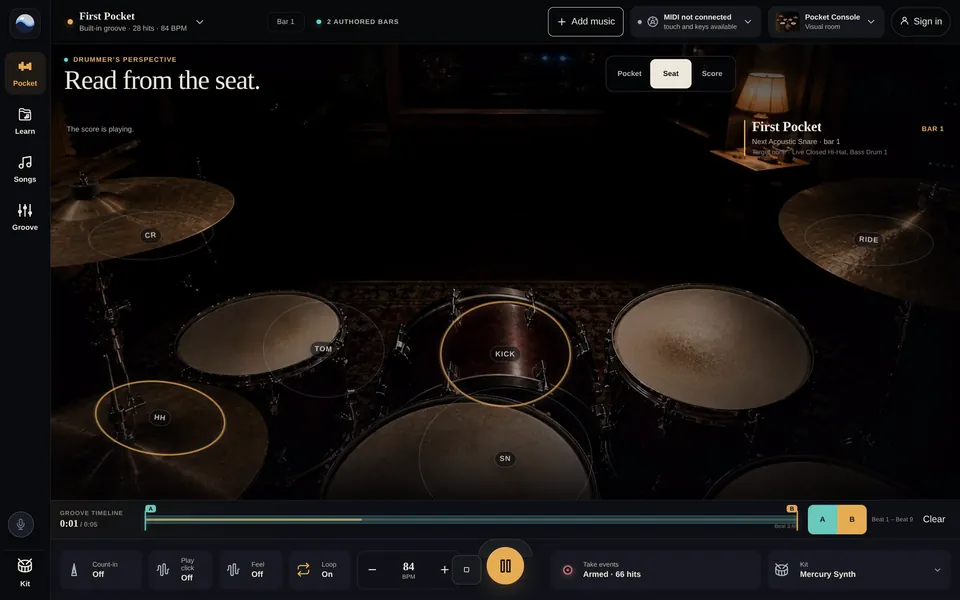The image size is (960, 600).
Task: Open the Kit Mercury Synth dropdown
Action: [862, 570]
